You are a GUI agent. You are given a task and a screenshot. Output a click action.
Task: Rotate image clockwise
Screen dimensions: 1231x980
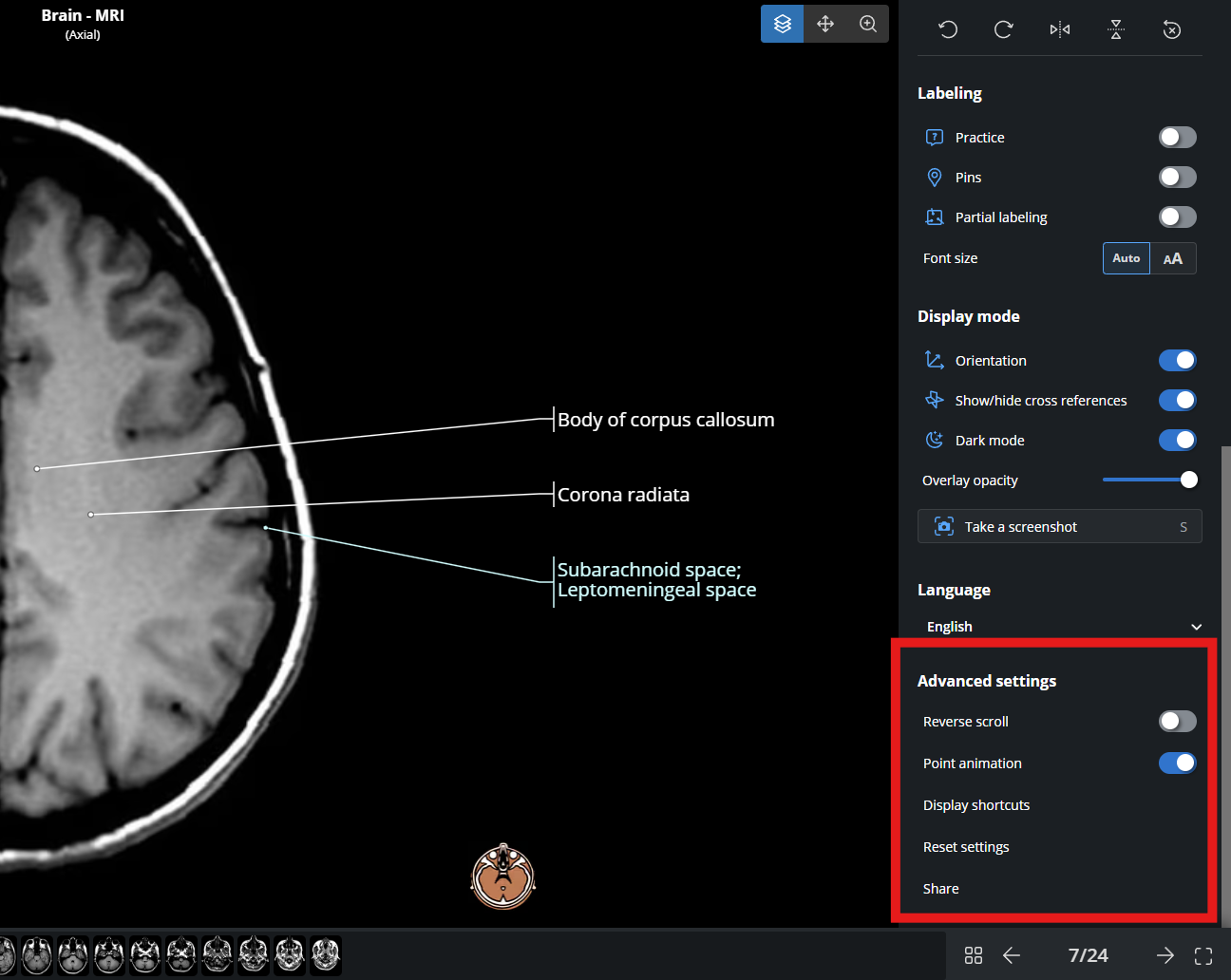point(1003,29)
